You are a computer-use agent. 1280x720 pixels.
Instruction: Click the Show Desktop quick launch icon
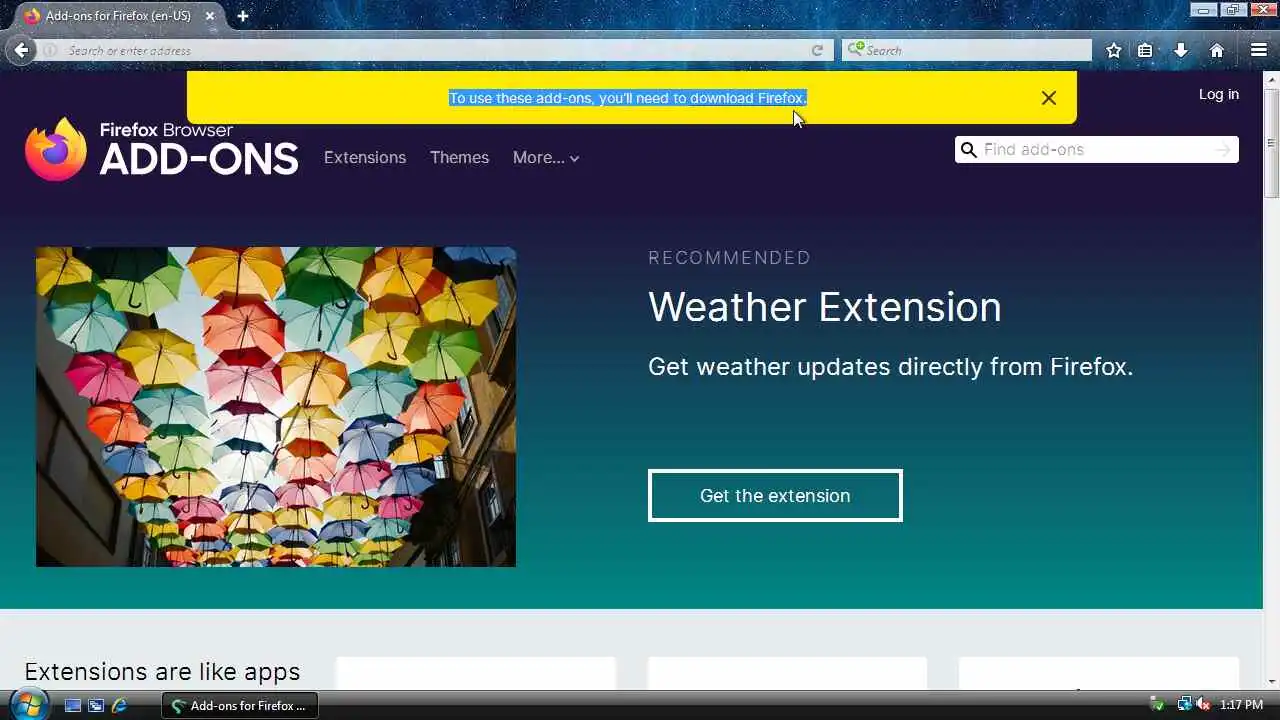(73, 705)
